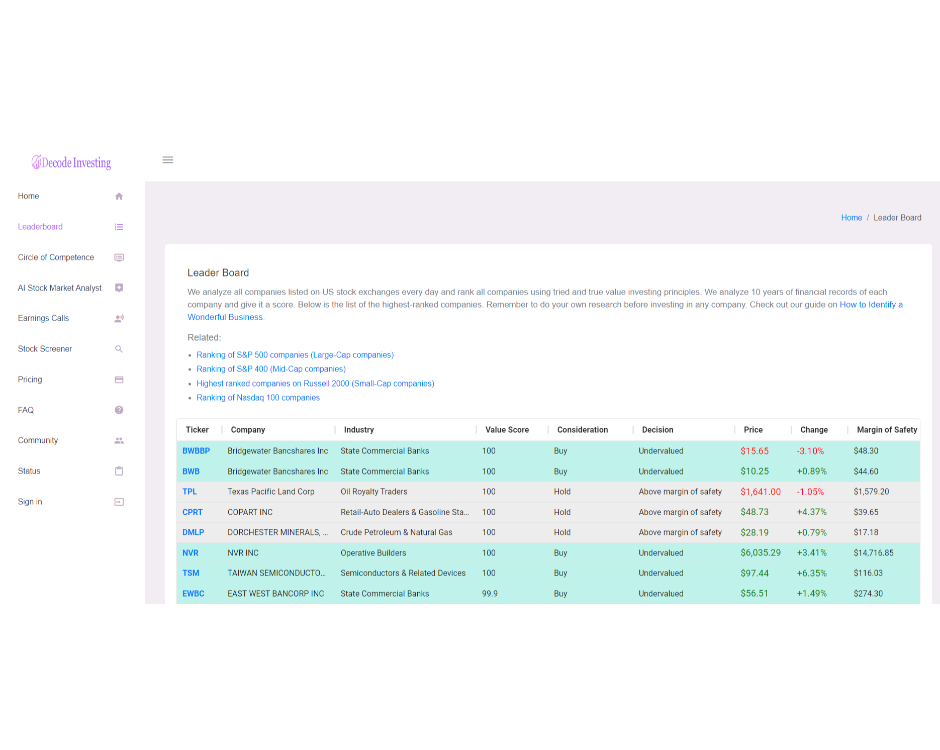Click the Home house icon in sidebar
940x750 pixels.
point(119,197)
